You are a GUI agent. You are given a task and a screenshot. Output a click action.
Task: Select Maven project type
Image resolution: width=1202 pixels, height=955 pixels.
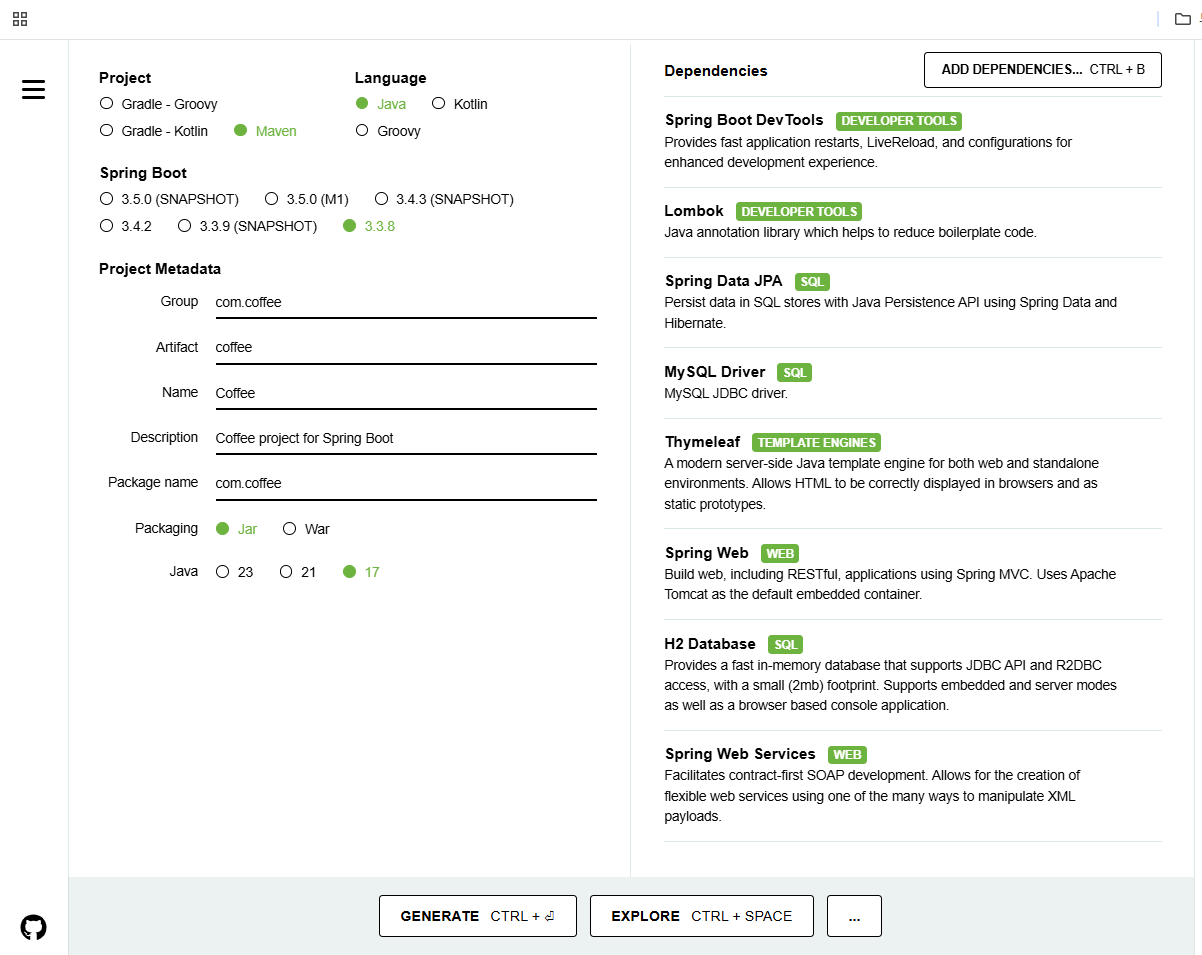pos(265,131)
